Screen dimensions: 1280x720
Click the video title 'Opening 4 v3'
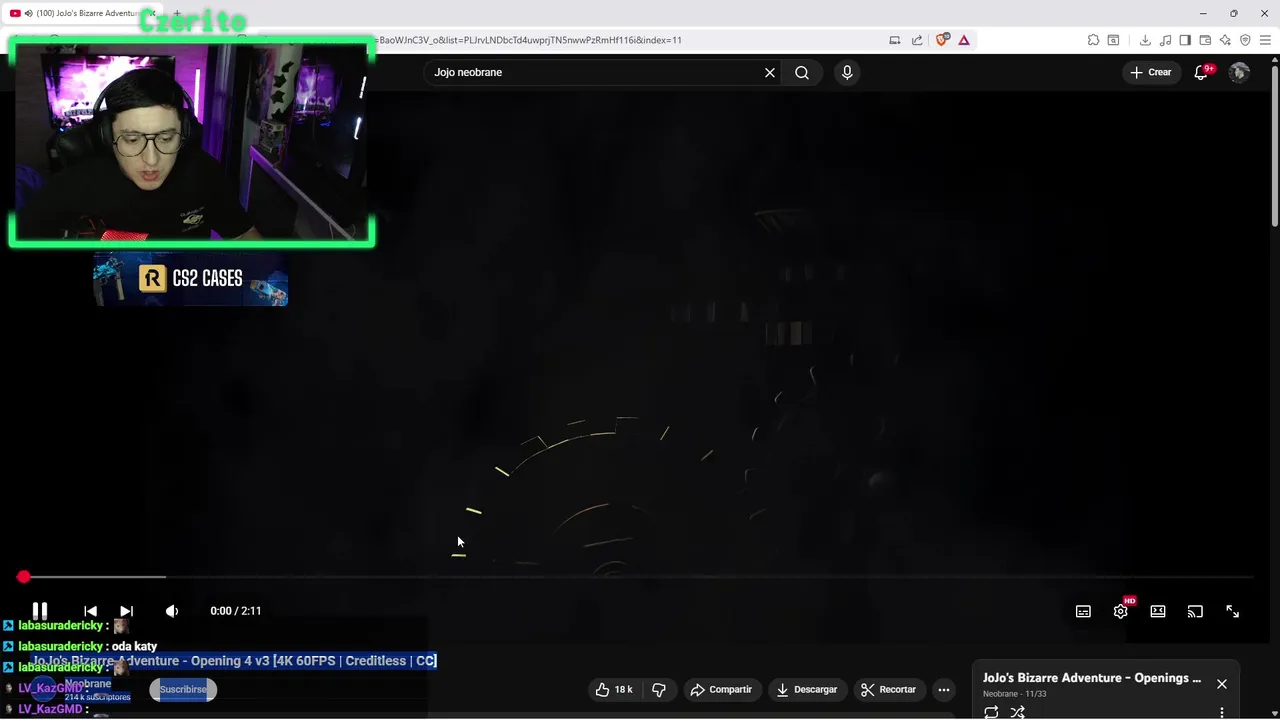click(229, 661)
